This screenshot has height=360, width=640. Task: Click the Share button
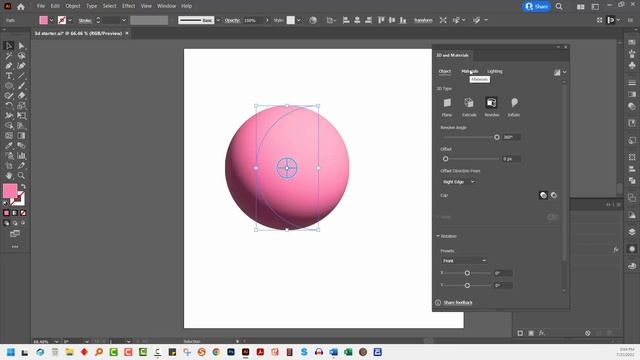pyautogui.click(x=536, y=7)
